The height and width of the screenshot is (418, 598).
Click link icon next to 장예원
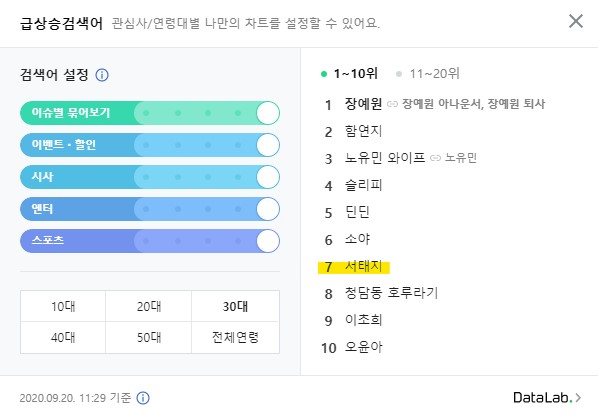coord(392,104)
